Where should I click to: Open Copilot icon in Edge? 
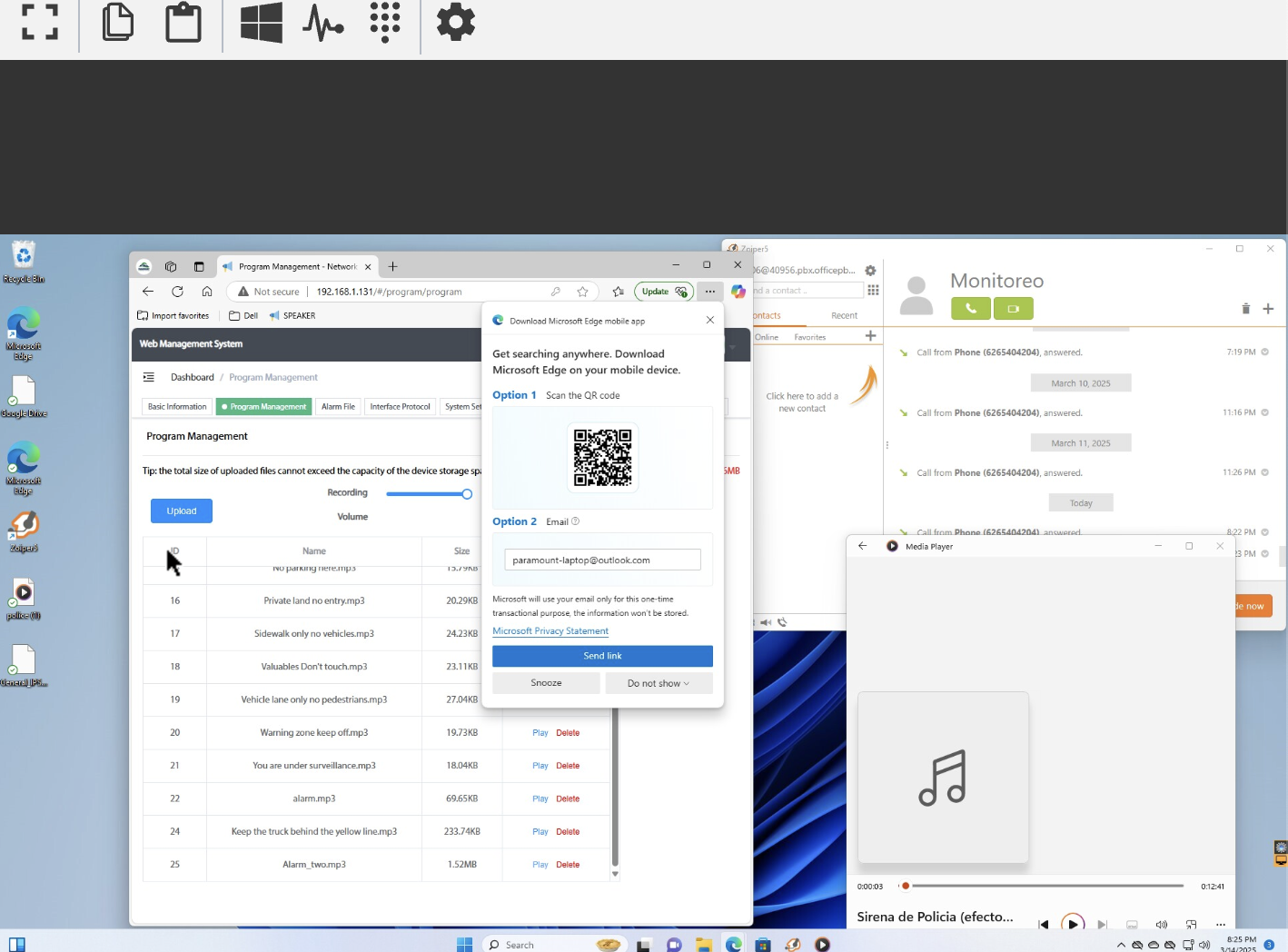click(738, 292)
